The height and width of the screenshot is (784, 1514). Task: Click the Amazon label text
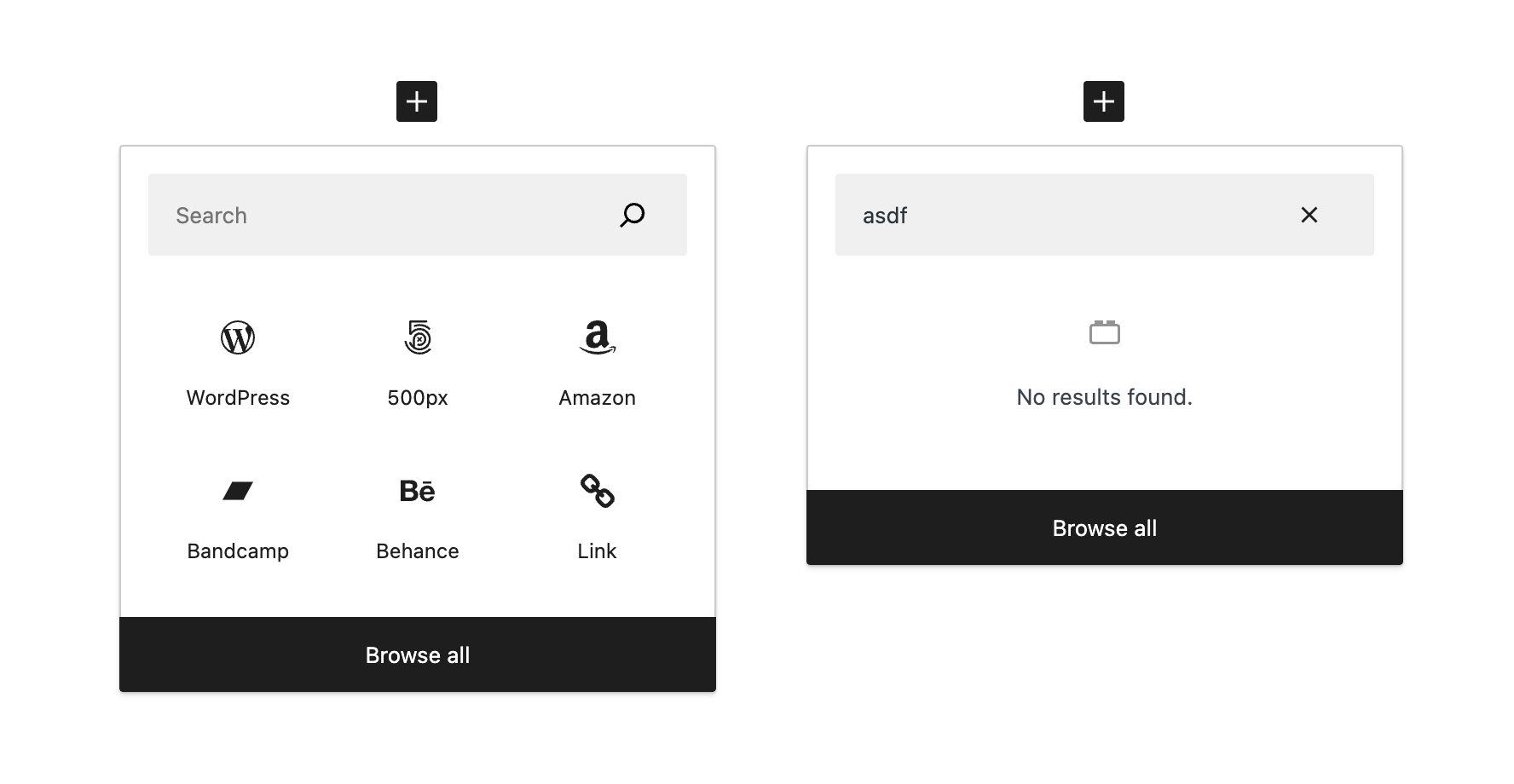(597, 397)
